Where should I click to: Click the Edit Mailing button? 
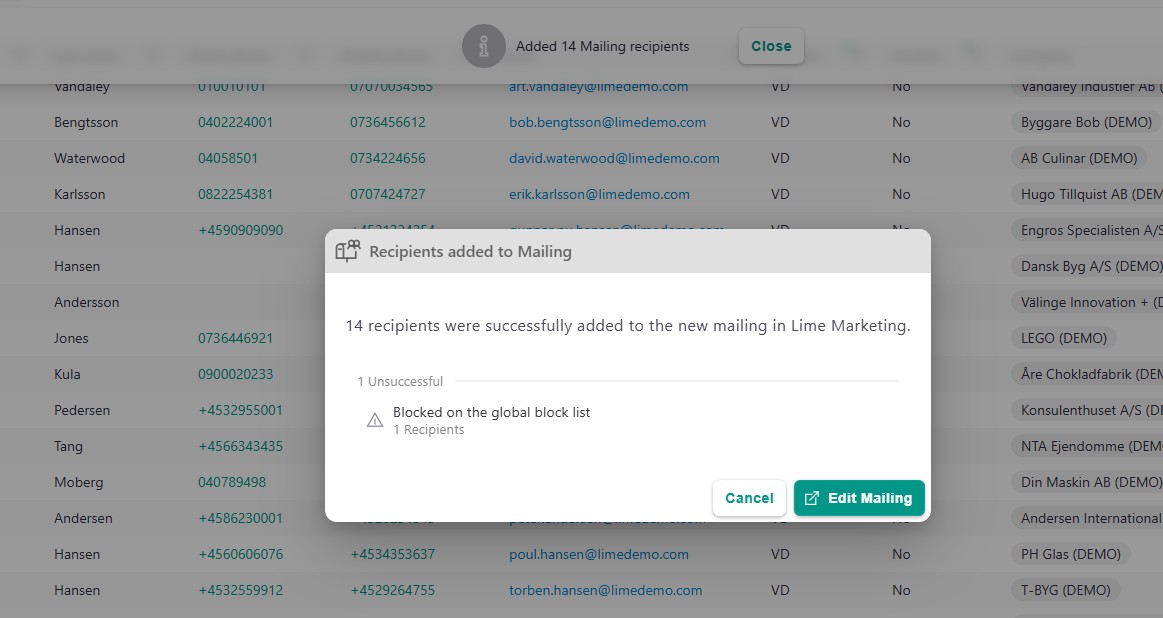tap(859, 497)
